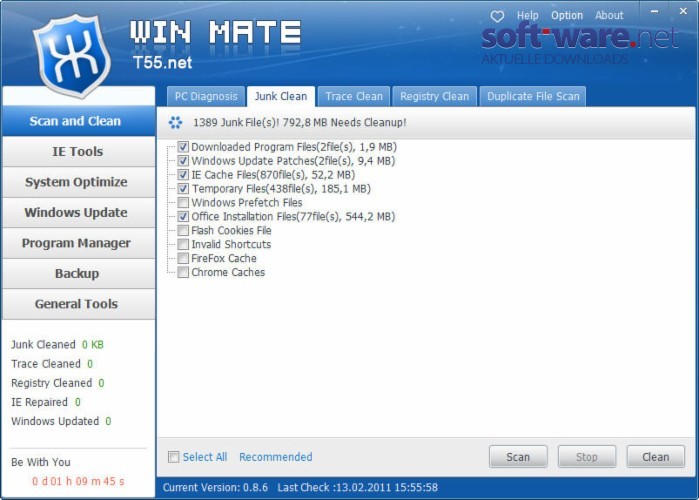Uncheck Downloaded Program Files checkbox
The height and width of the screenshot is (500, 699).
(x=183, y=147)
